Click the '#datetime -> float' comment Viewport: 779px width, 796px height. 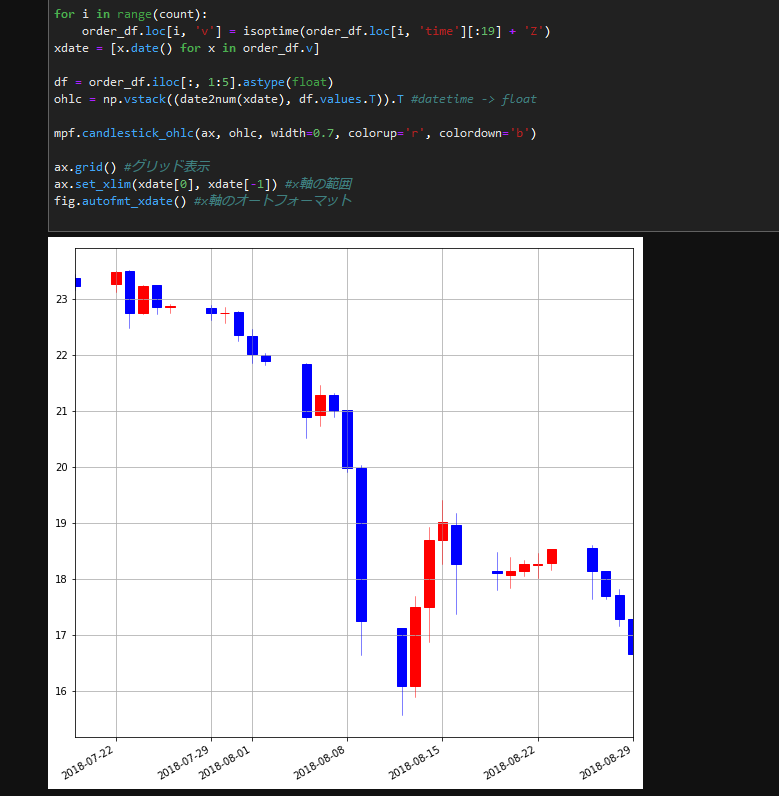pyautogui.click(x=473, y=99)
